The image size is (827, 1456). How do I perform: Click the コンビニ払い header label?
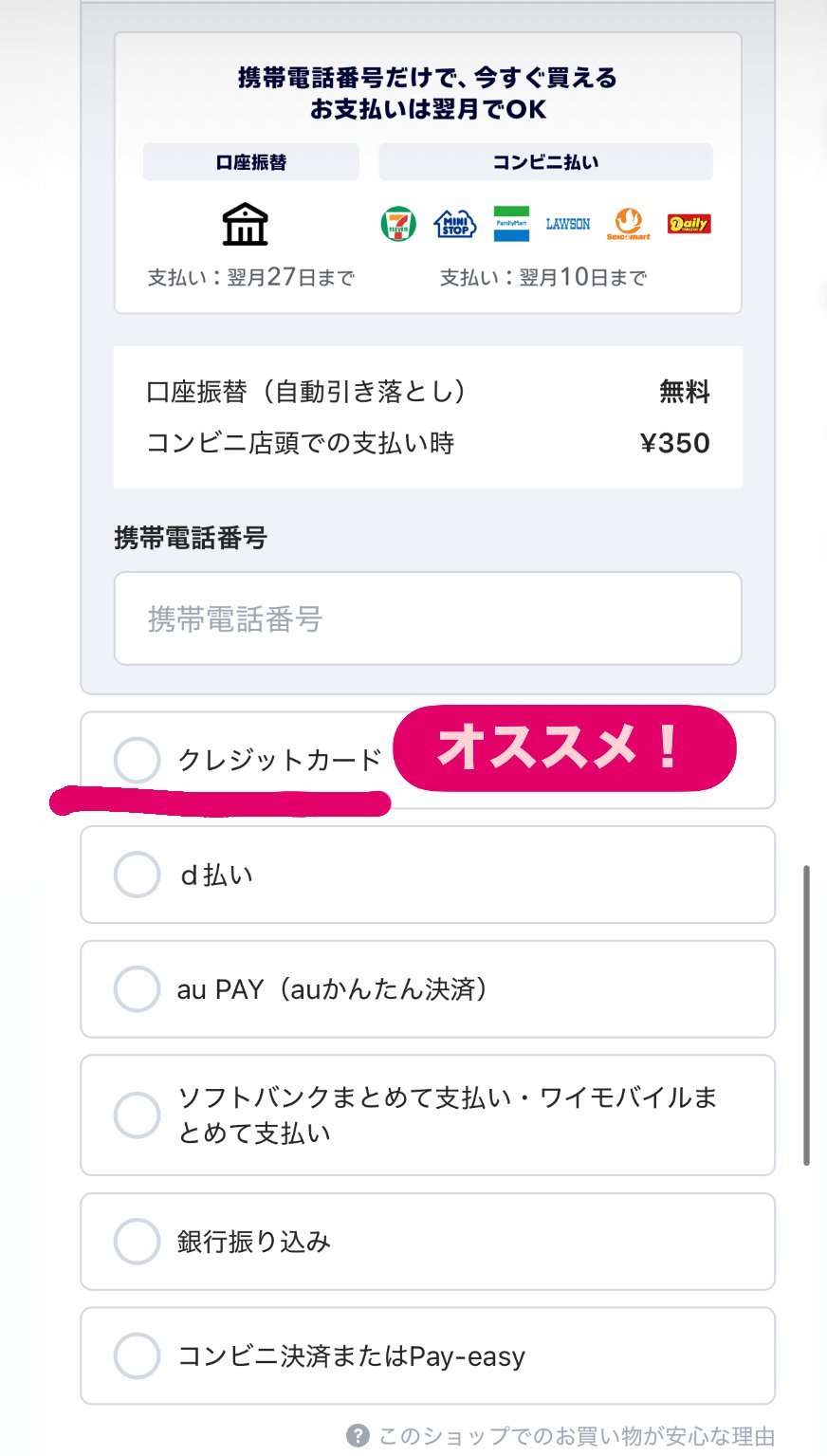(x=545, y=162)
